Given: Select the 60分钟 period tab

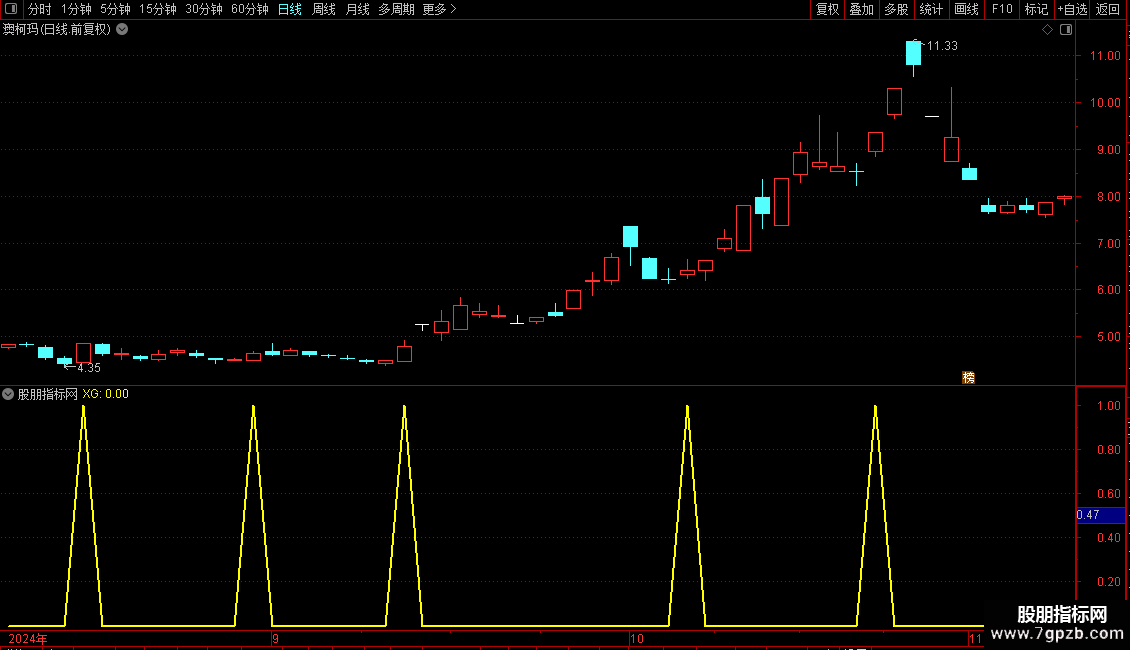Looking at the screenshot, I should click(250, 9).
